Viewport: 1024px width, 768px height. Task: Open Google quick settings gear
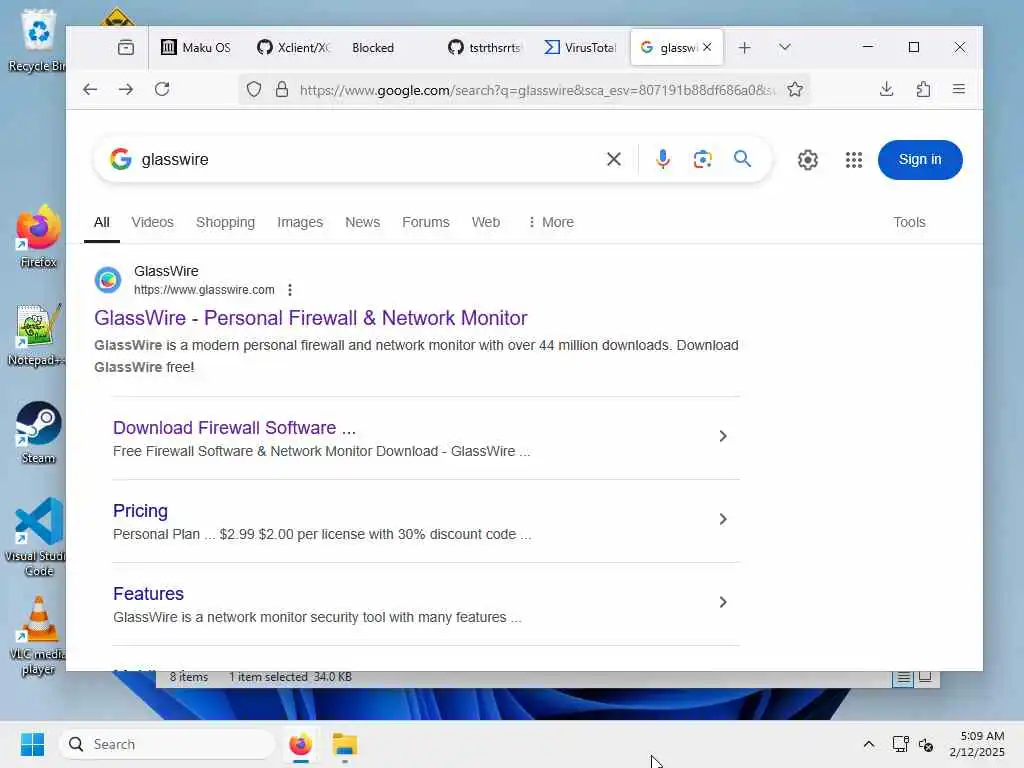808,160
